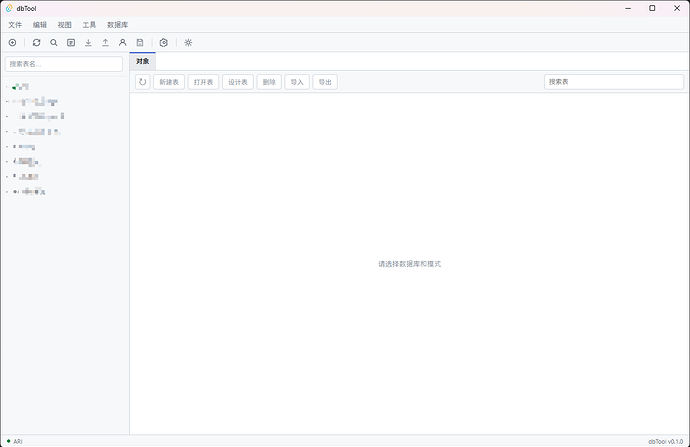Open the 文件 menu
Screen dimensions: 690x447
coord(15,25)
